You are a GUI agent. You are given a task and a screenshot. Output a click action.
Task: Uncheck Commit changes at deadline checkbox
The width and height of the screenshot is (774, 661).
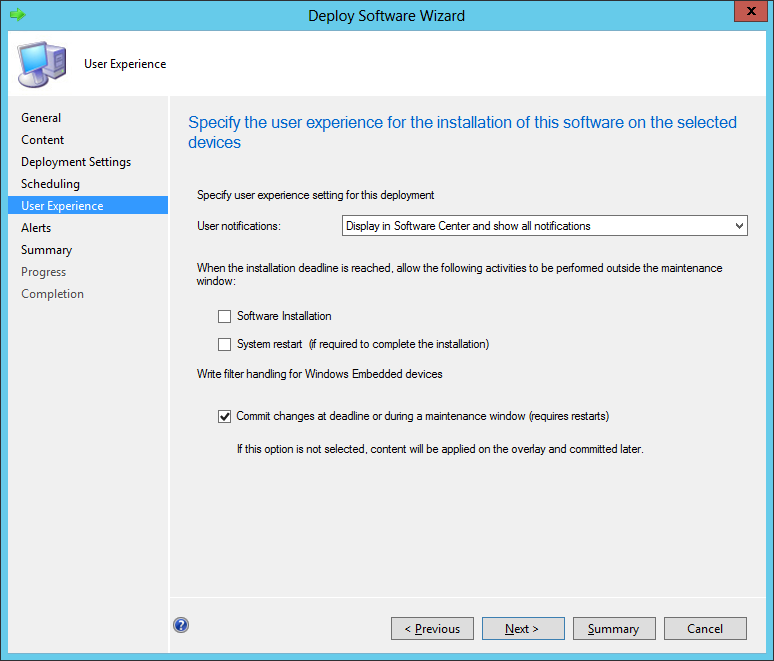click(x=224, y=416)
